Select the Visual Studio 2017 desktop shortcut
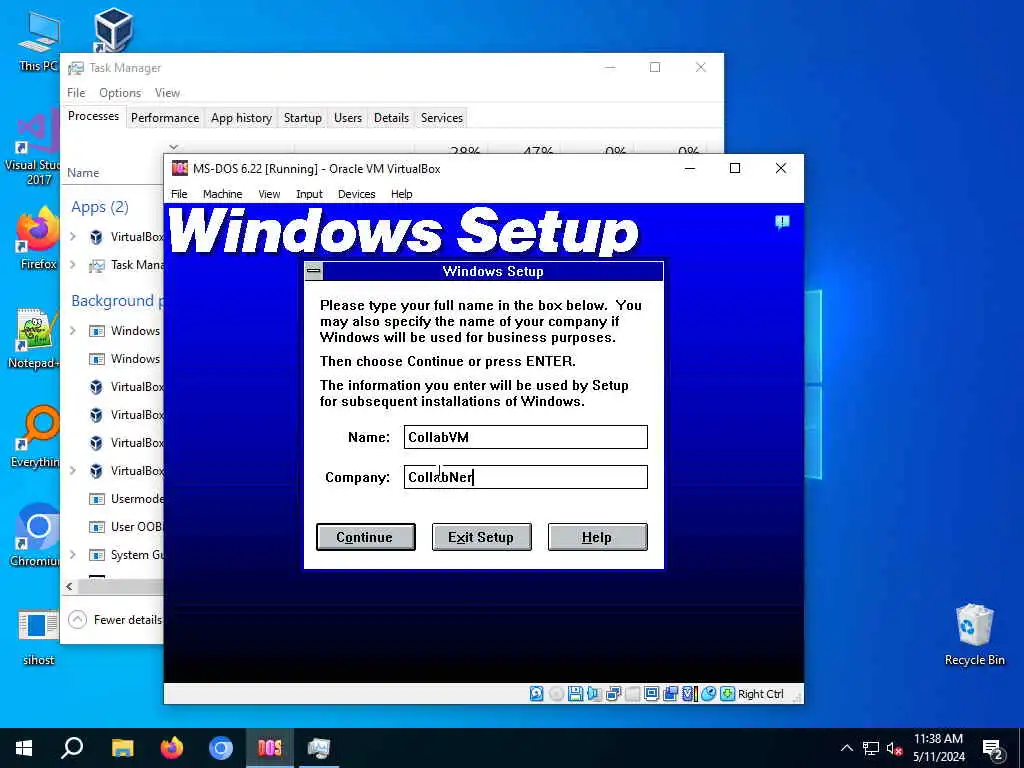This screenshot has height=768, width=1024. coord(31,149)
